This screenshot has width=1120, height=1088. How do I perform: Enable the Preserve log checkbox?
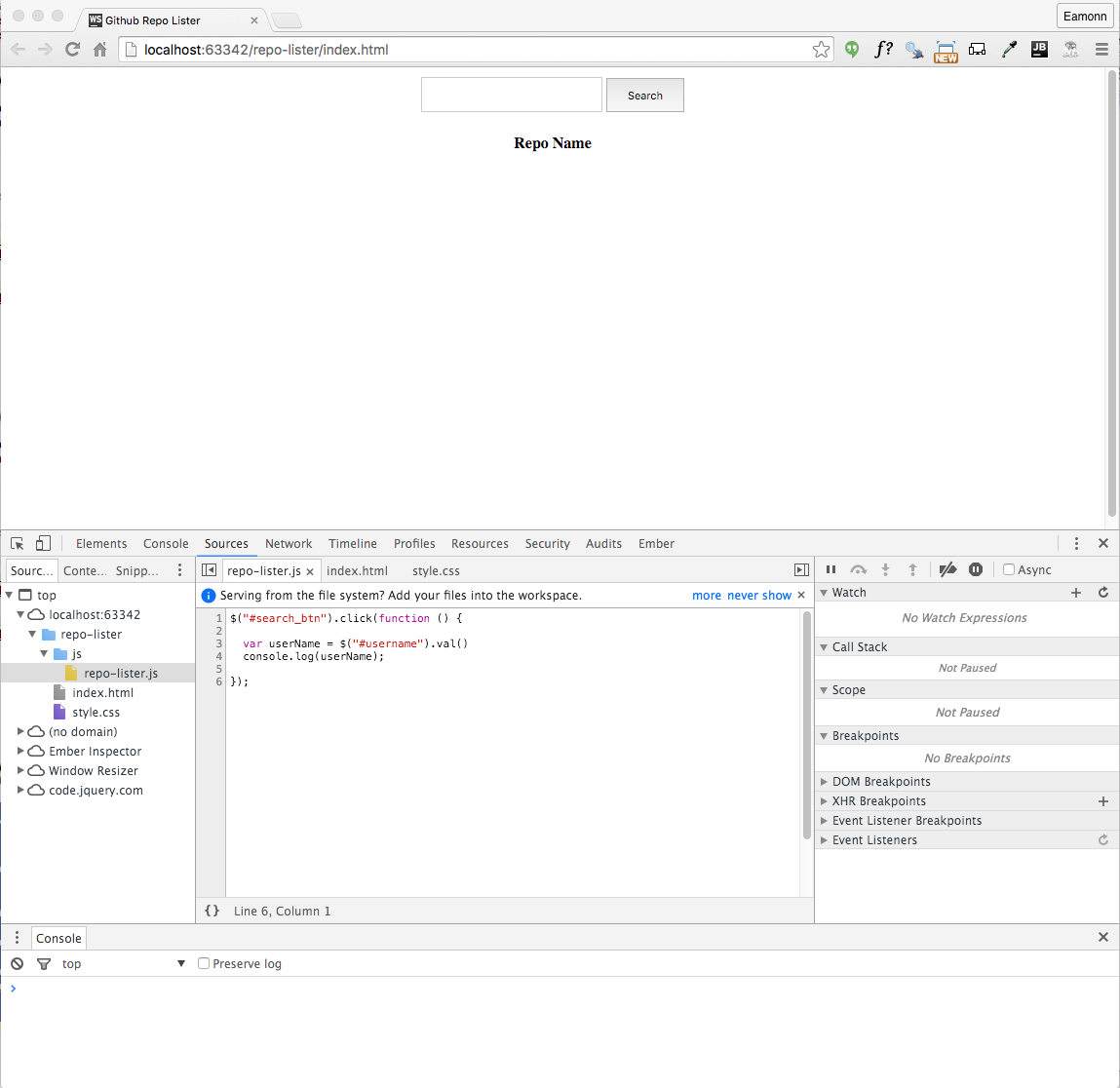point(204,964)
